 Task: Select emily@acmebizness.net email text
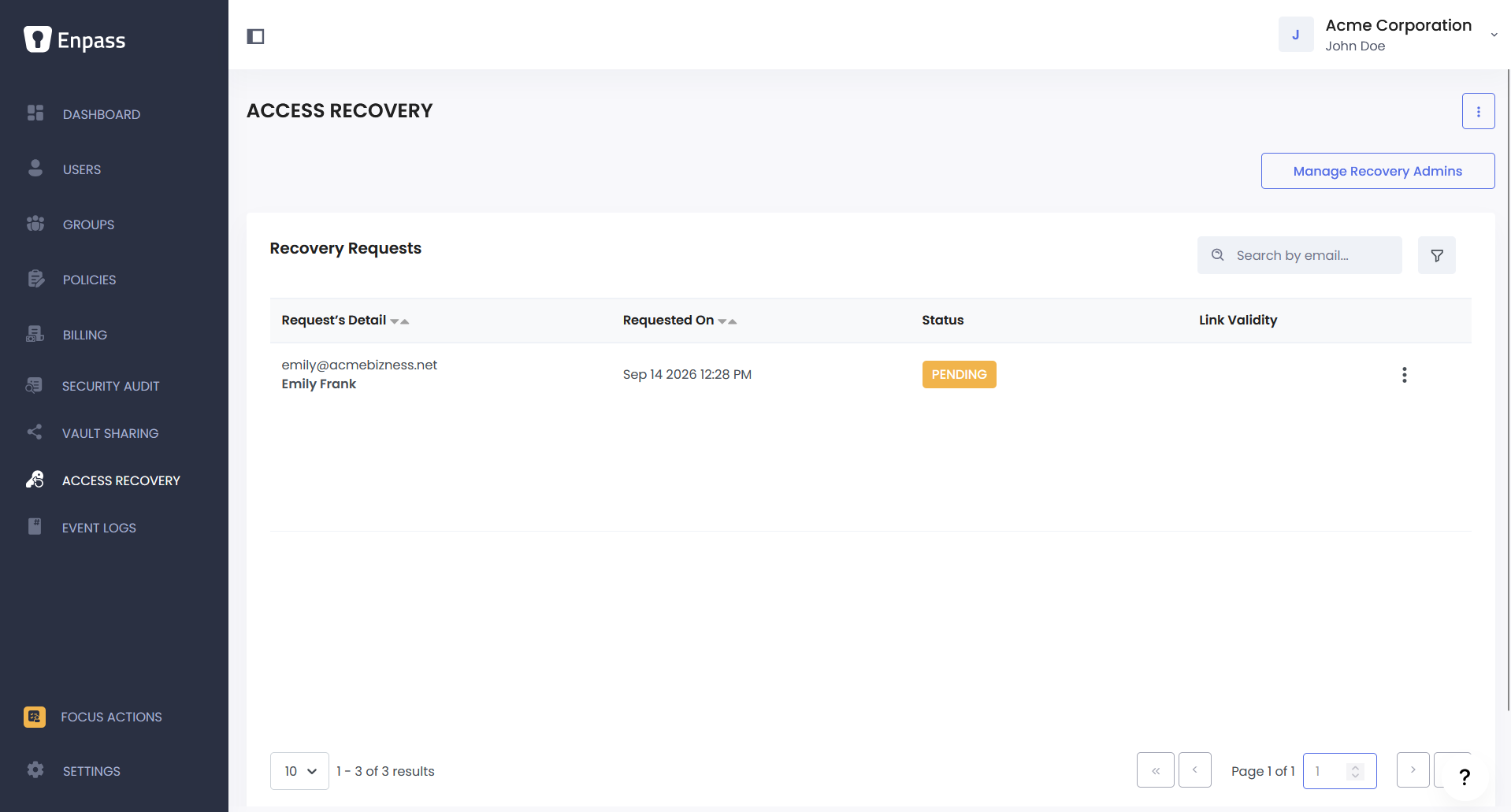tap(359, 365)
